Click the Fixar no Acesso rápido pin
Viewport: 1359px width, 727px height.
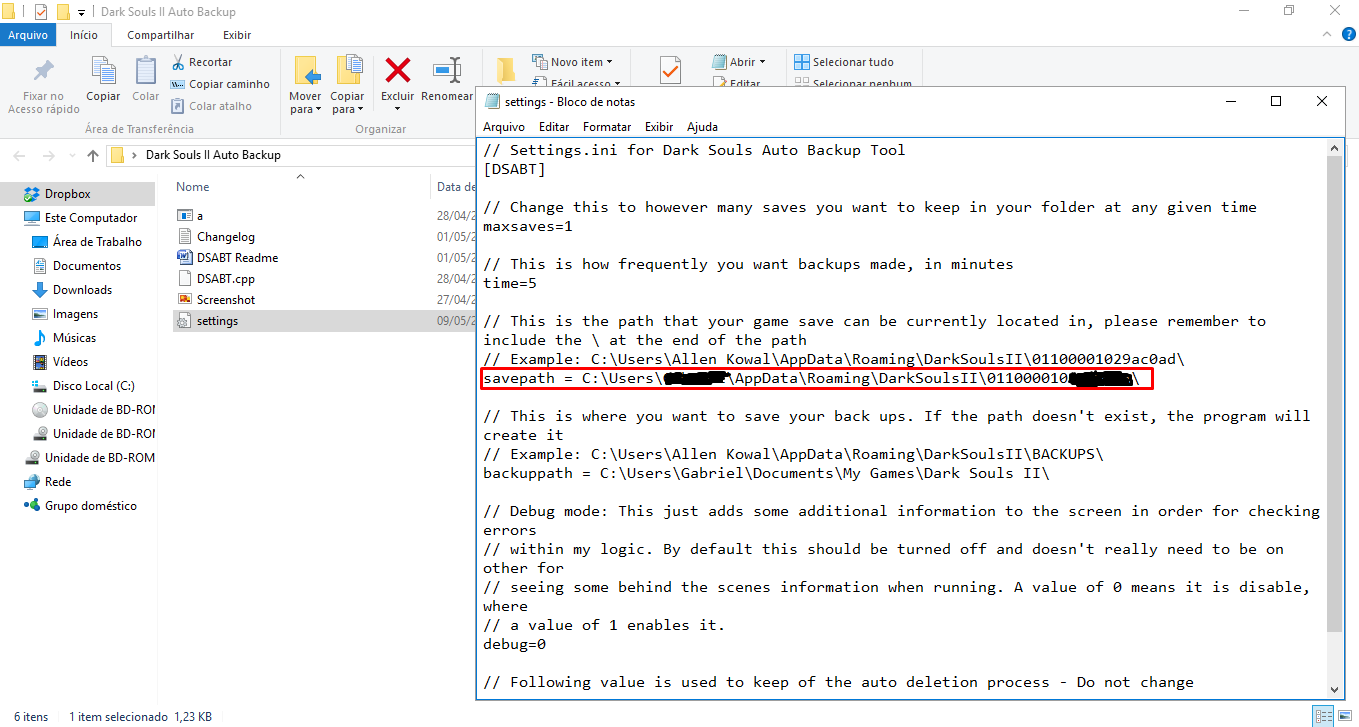[x=43, y=85]
